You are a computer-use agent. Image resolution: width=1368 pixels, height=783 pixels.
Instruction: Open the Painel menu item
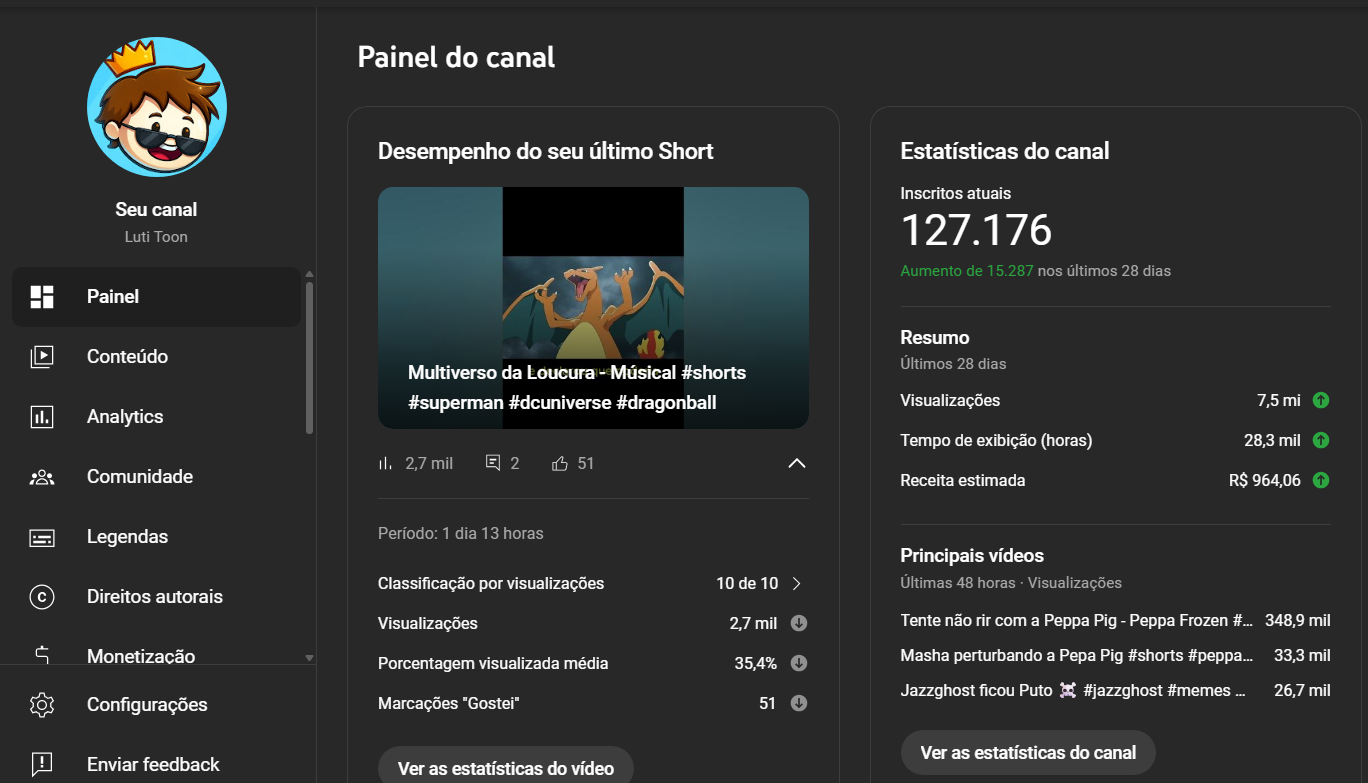click(156, 296)
